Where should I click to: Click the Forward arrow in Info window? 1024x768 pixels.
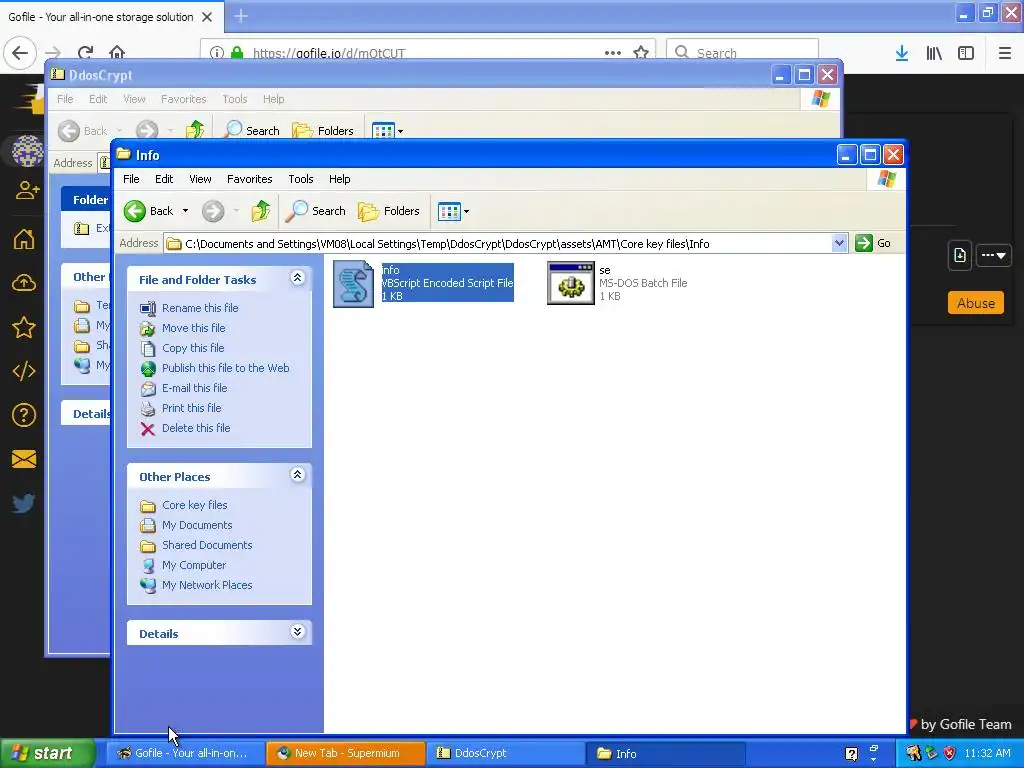pos(213,211)
